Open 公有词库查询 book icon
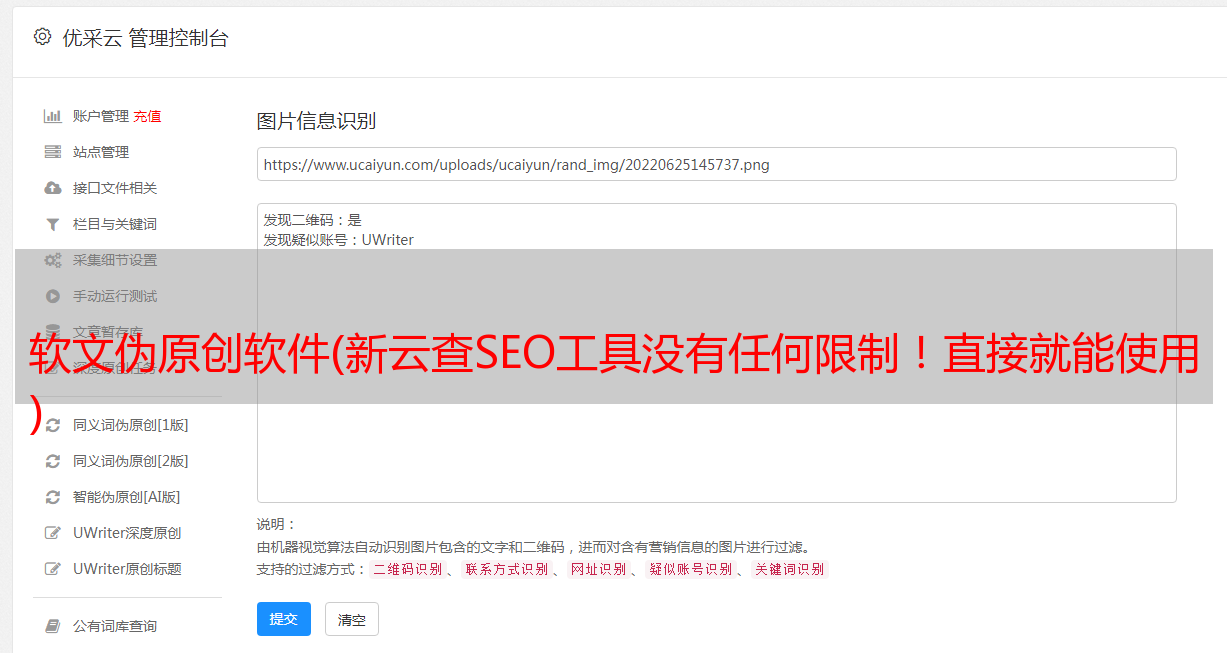Image resolution: width=1227 pixels, height=653 pixels. (53, 626)
